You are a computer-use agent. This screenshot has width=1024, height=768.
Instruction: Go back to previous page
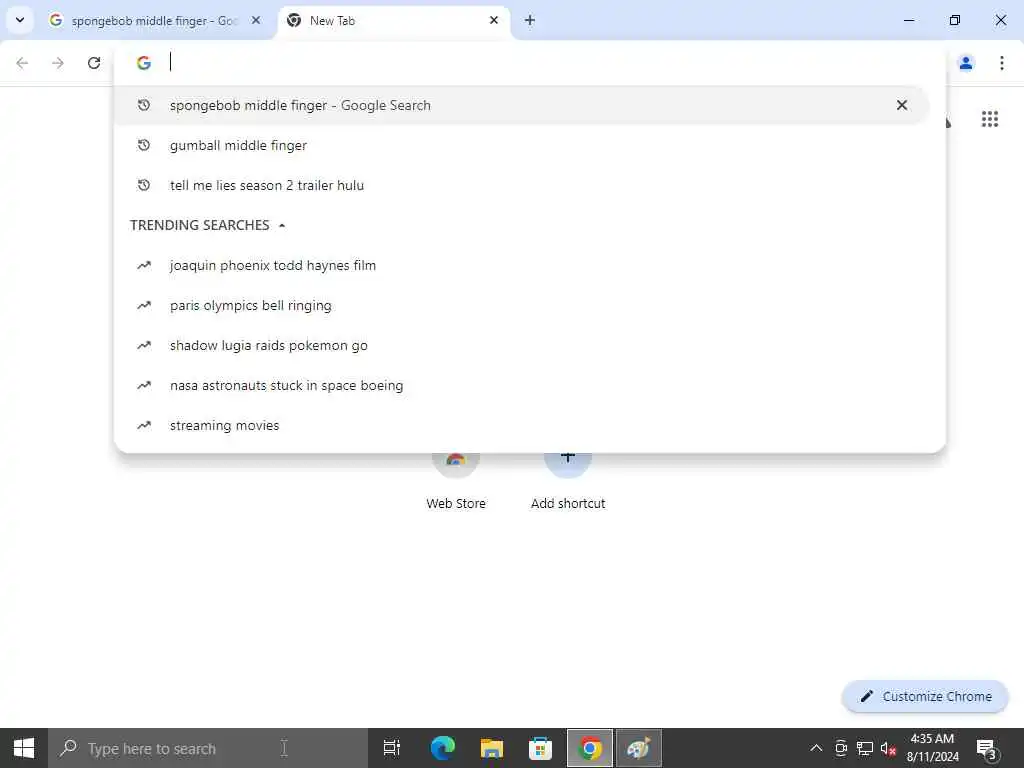22,63
